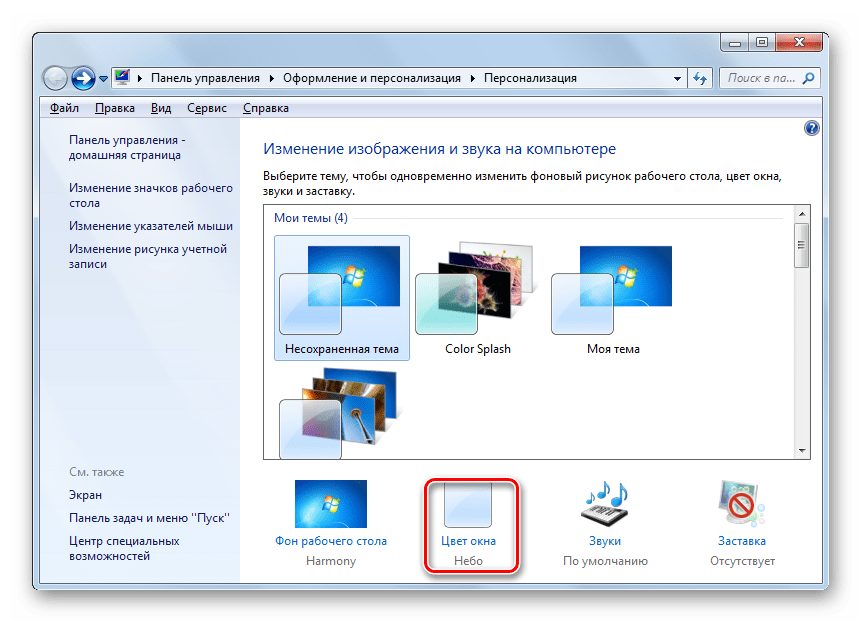Select the Моя тема theme

coord(613,297)
